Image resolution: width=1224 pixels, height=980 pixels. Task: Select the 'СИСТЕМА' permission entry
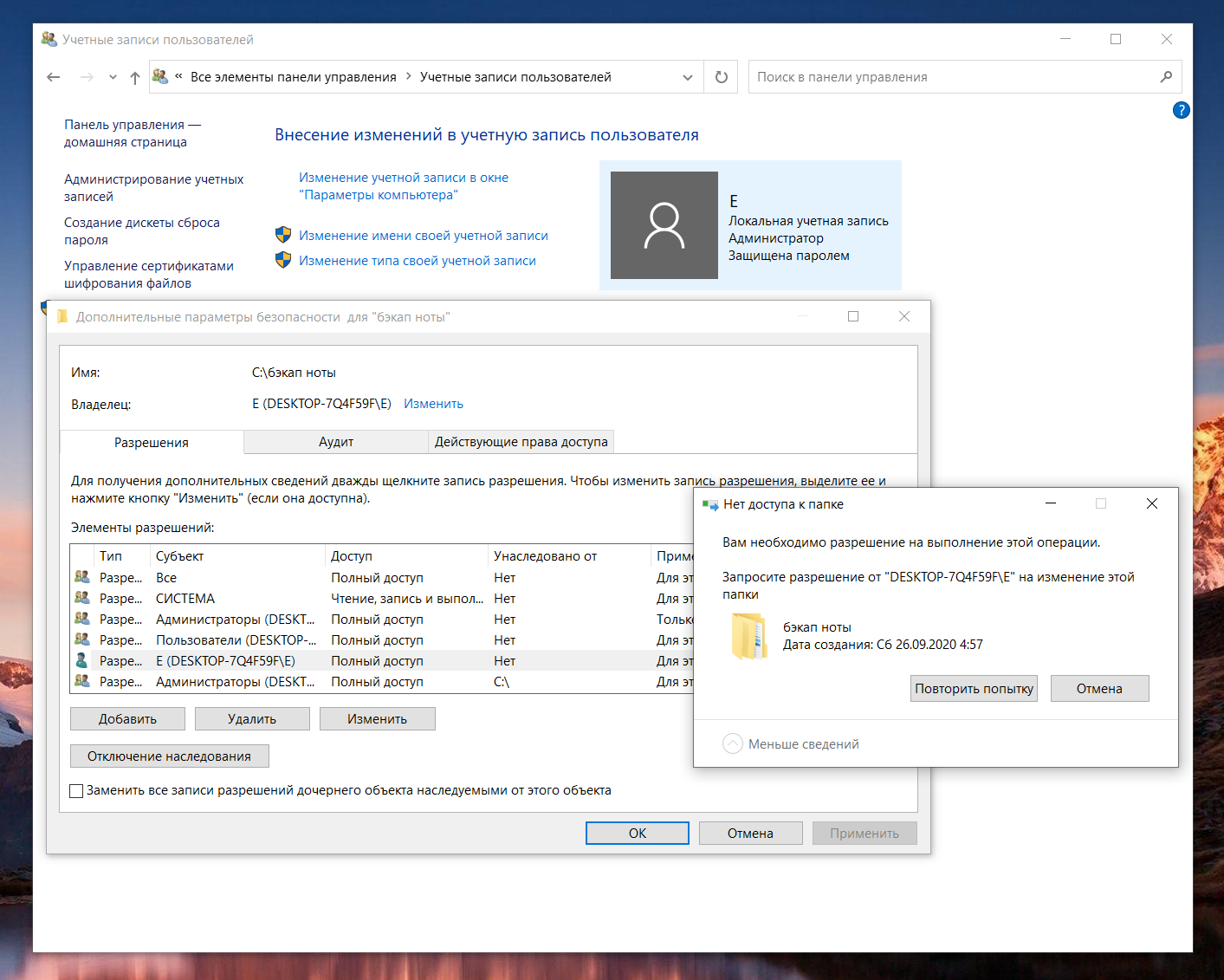pos(382,599)
